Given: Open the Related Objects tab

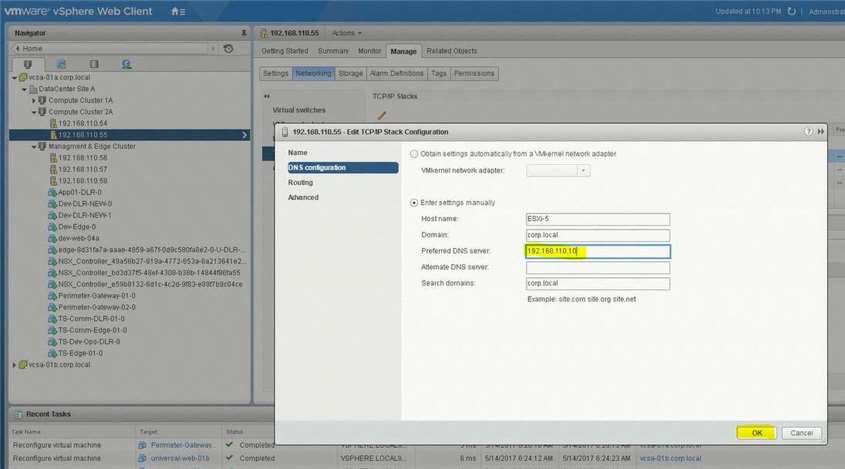Looking at the screenshot, I should pos(452,51).
